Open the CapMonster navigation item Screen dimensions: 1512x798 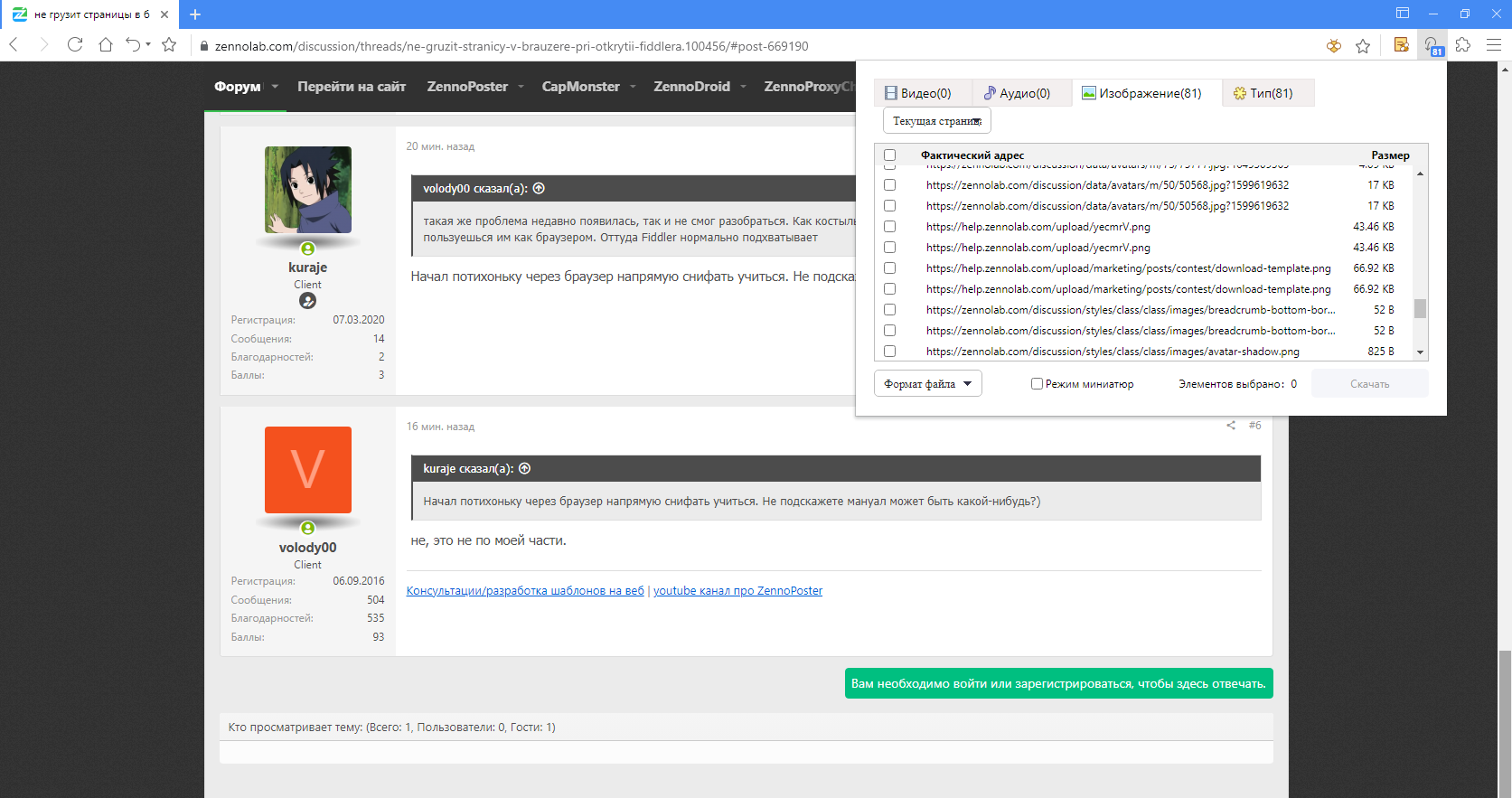pyautogui.click(x=580, y=87)
